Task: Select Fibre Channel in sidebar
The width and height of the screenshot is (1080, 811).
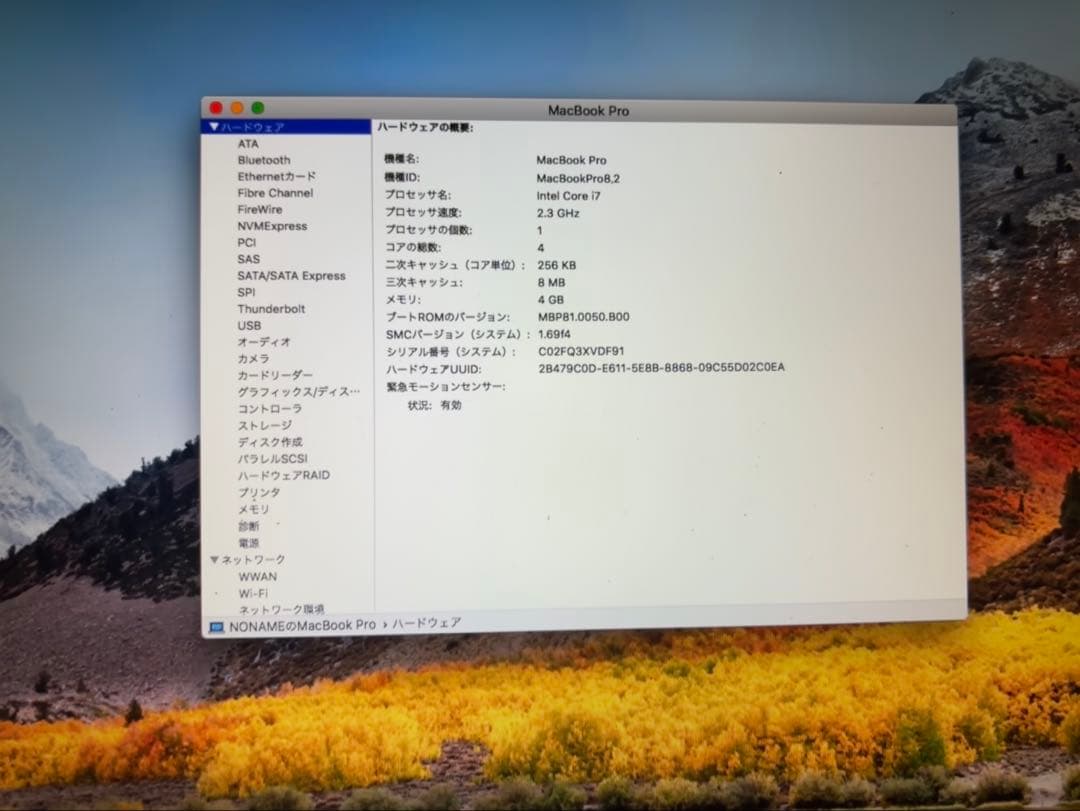Action: pyautogui.click(x=275, y=193)
